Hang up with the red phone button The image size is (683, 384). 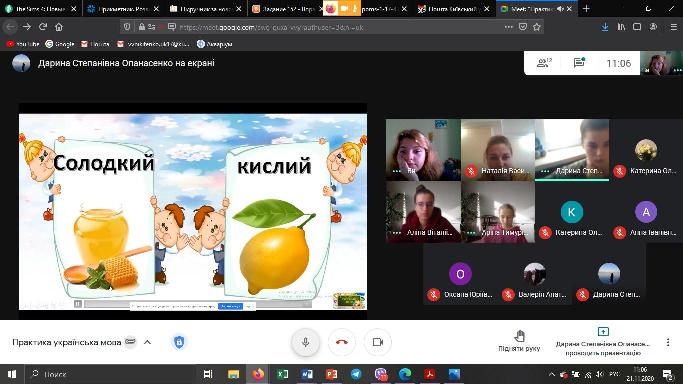click(342, 342)
